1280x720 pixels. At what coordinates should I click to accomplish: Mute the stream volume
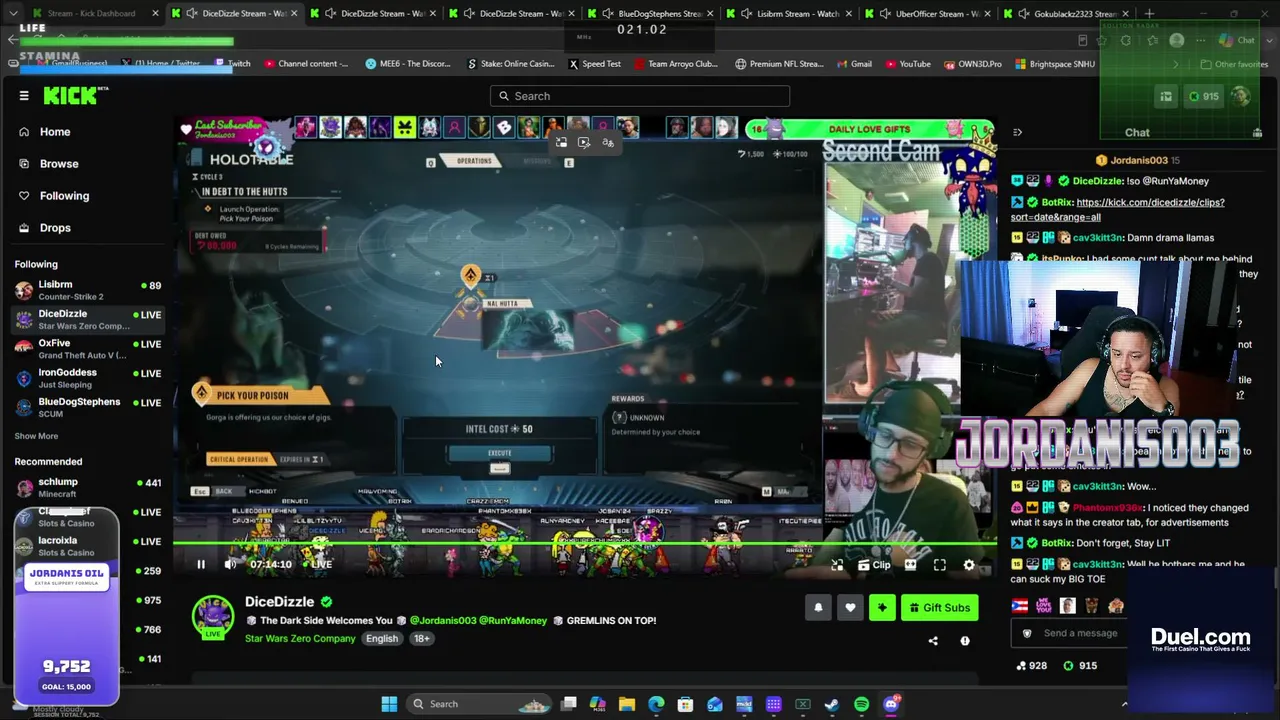[x=231, y=565]
